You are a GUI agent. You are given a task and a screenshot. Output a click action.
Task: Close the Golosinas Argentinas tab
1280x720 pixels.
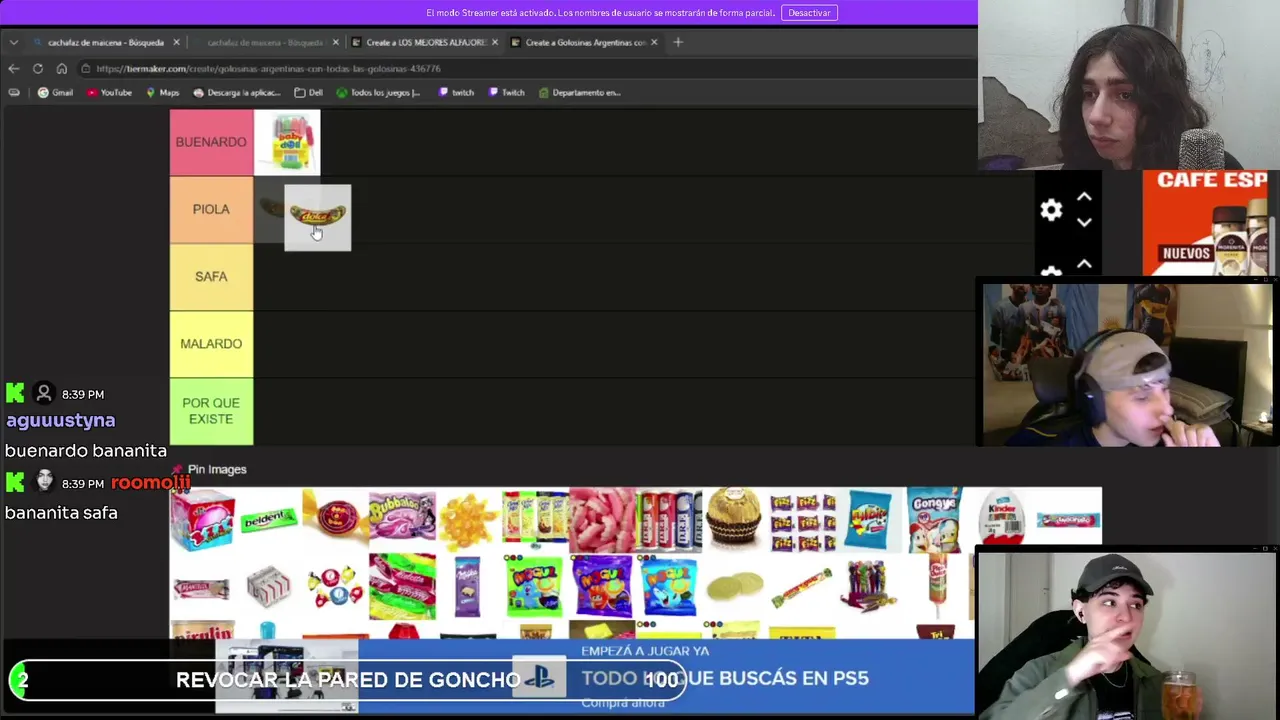click(x=654, y=42)
